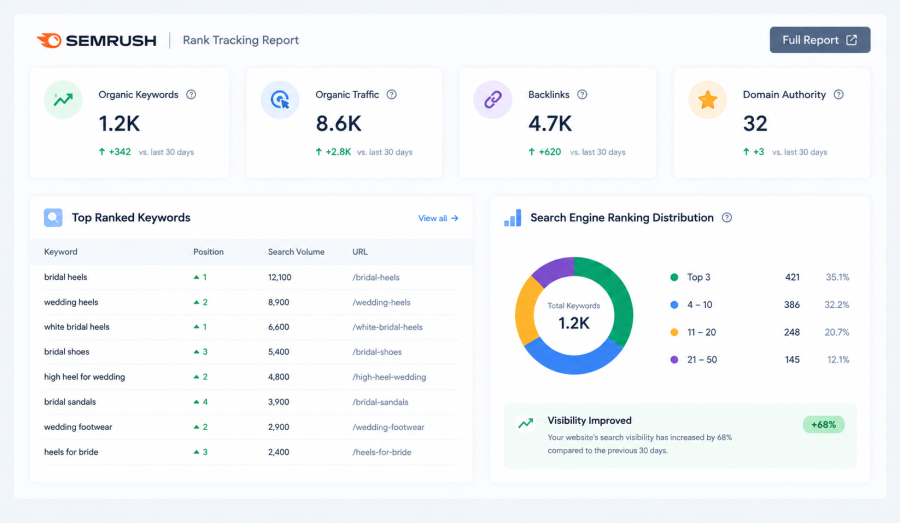
Task: Click the Semrush flame logo
Action: pos(49,40)
